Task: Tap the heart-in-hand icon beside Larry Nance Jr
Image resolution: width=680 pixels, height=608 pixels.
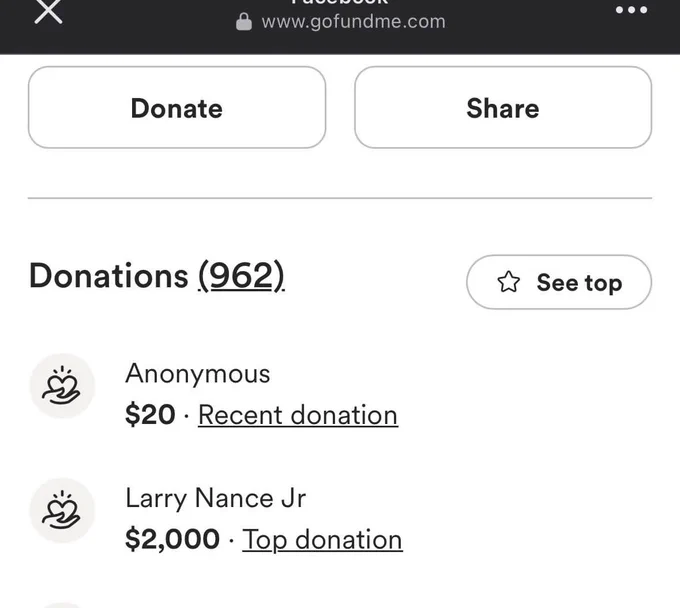Action: (x=62, y=510)
